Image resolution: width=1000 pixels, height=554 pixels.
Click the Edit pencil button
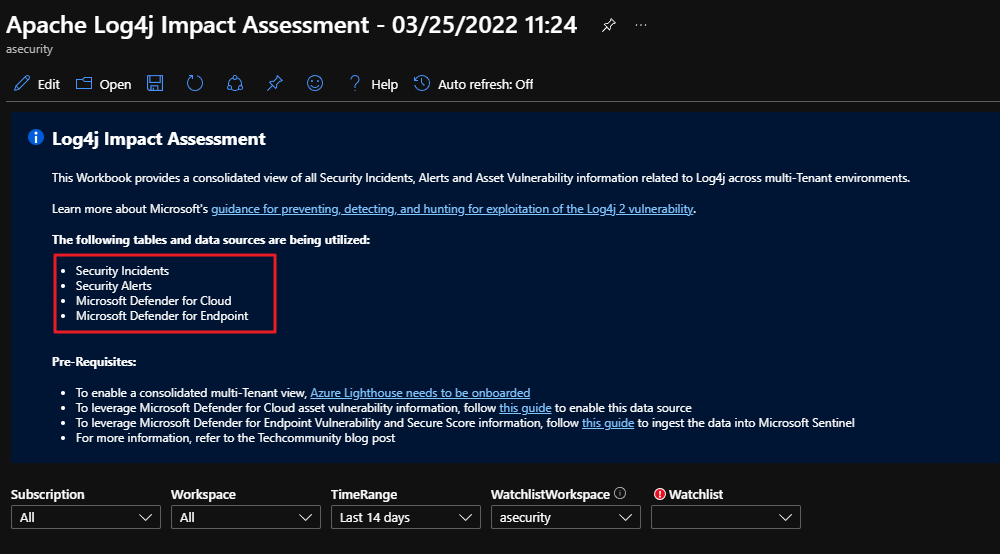coord(37,84)
